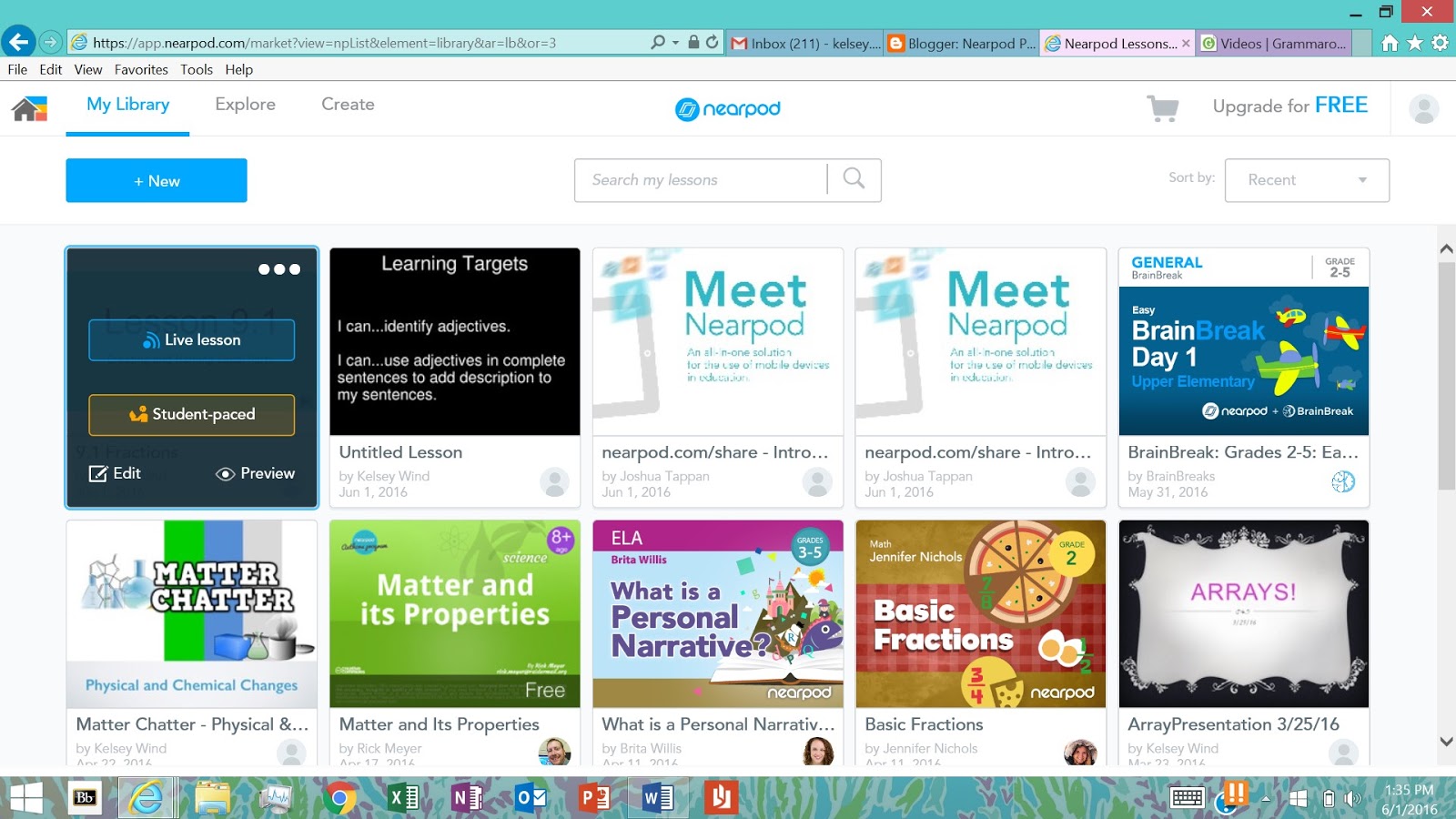Click the search magnifier icon
Viewport: 1456px width, 819px height.
tap(854, 178)
